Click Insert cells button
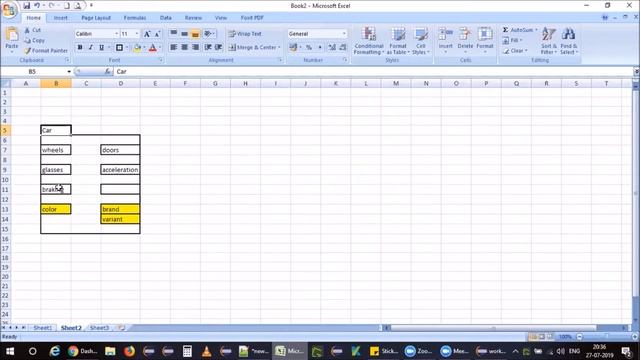This screenshot has width=640, height=360. tap(446, 40)
